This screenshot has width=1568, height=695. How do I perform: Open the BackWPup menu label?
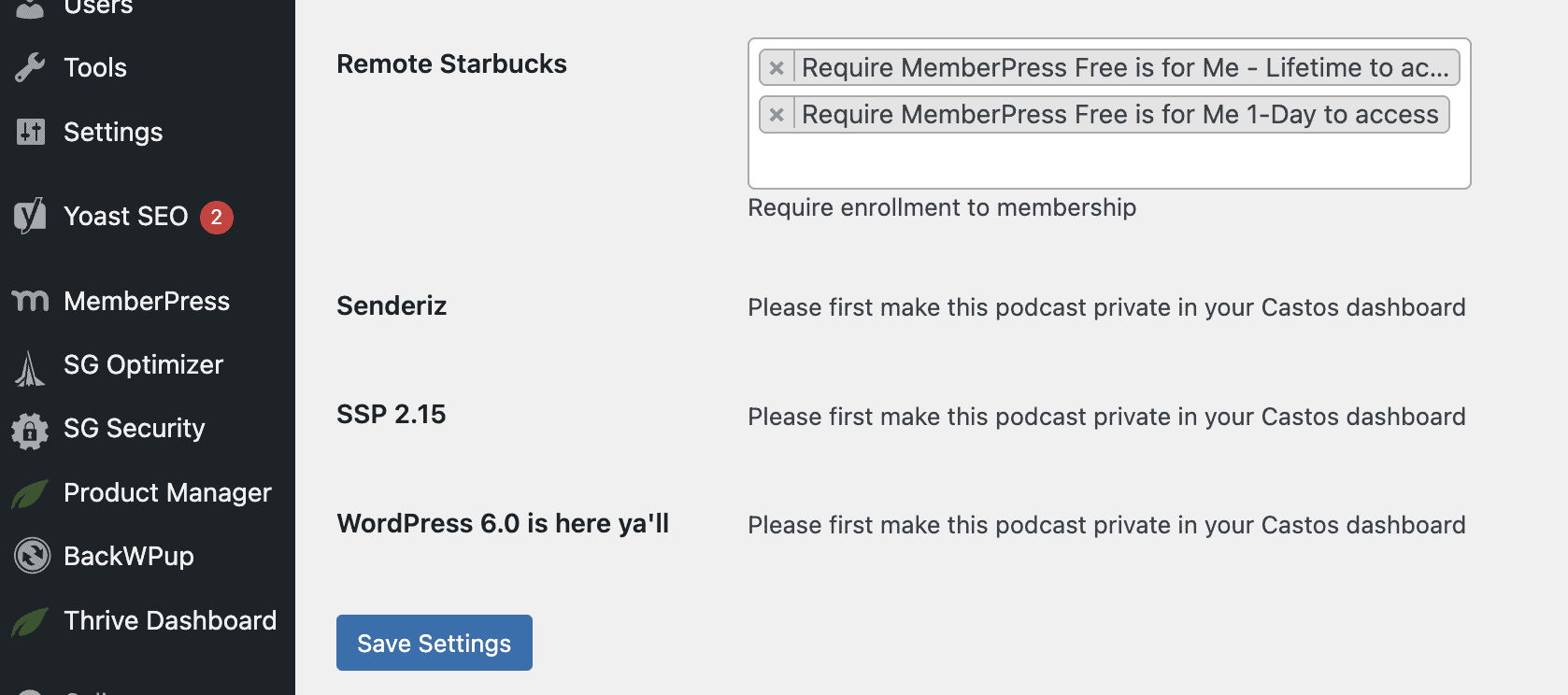pyautogui.click(x=129, y=556)
